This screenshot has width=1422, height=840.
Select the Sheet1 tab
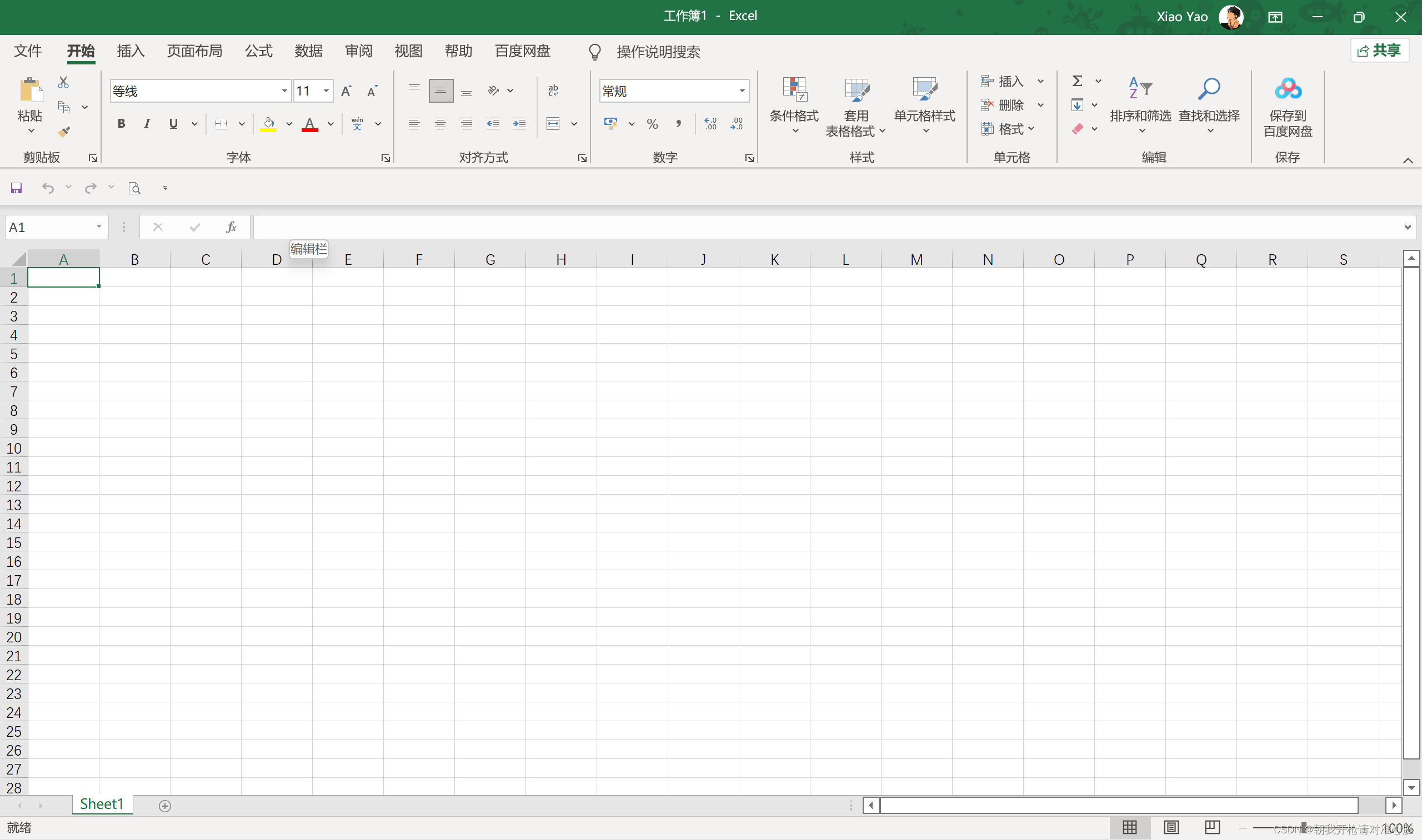pos(102,804)
